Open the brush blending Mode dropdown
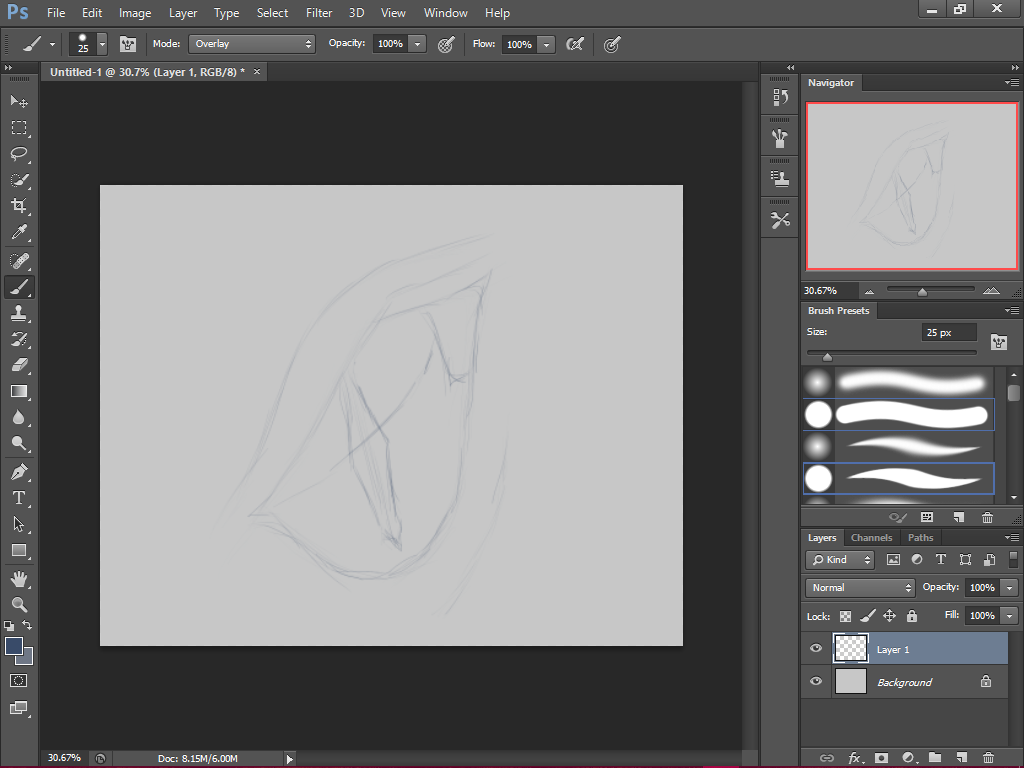Image resolution: width=1024 pixels, height=768 pixels. (251, 44)
